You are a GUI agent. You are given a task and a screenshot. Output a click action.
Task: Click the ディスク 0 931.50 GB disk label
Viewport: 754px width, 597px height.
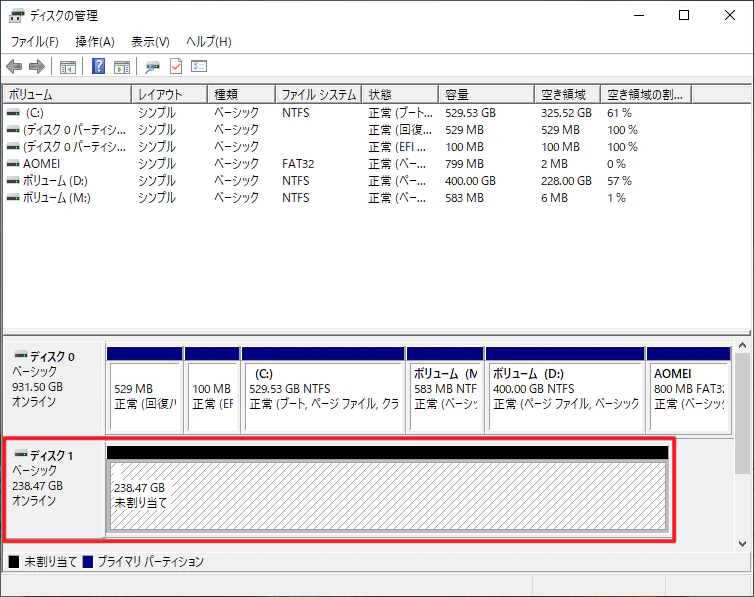click(55, 387)
